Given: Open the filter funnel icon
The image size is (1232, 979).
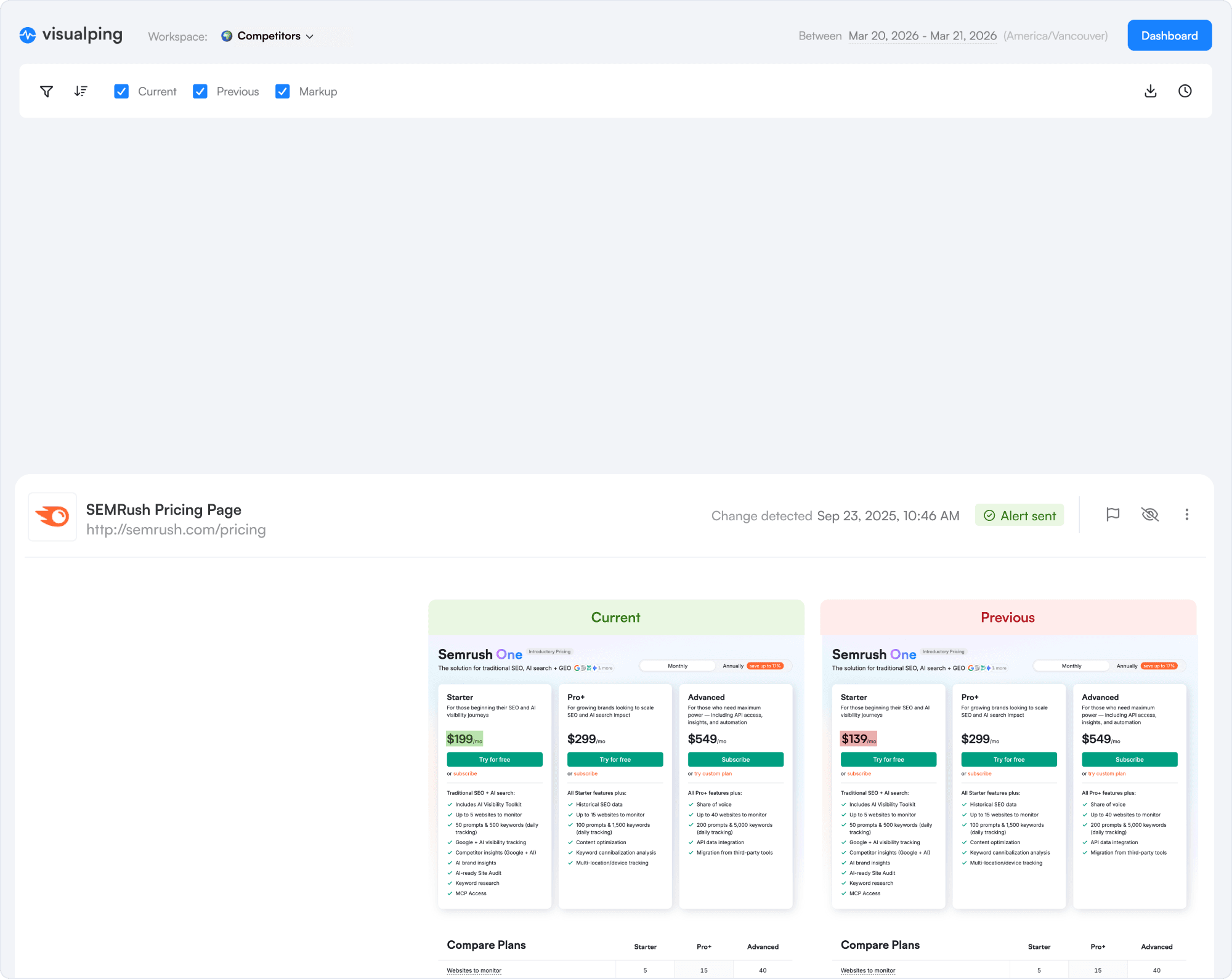Looking at the screenshot, I should click(x=46, y=91).
